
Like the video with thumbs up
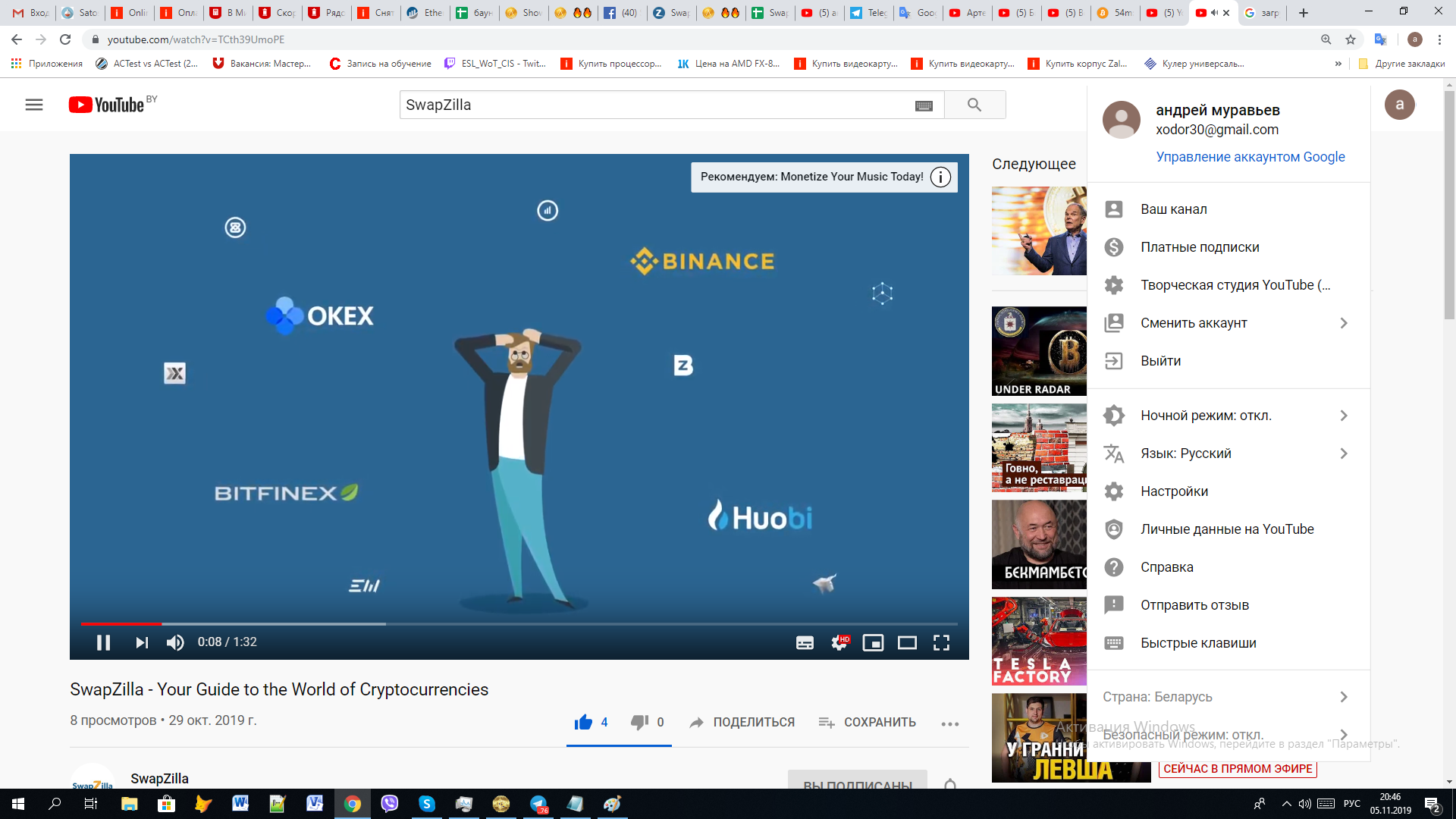(583, 722)
